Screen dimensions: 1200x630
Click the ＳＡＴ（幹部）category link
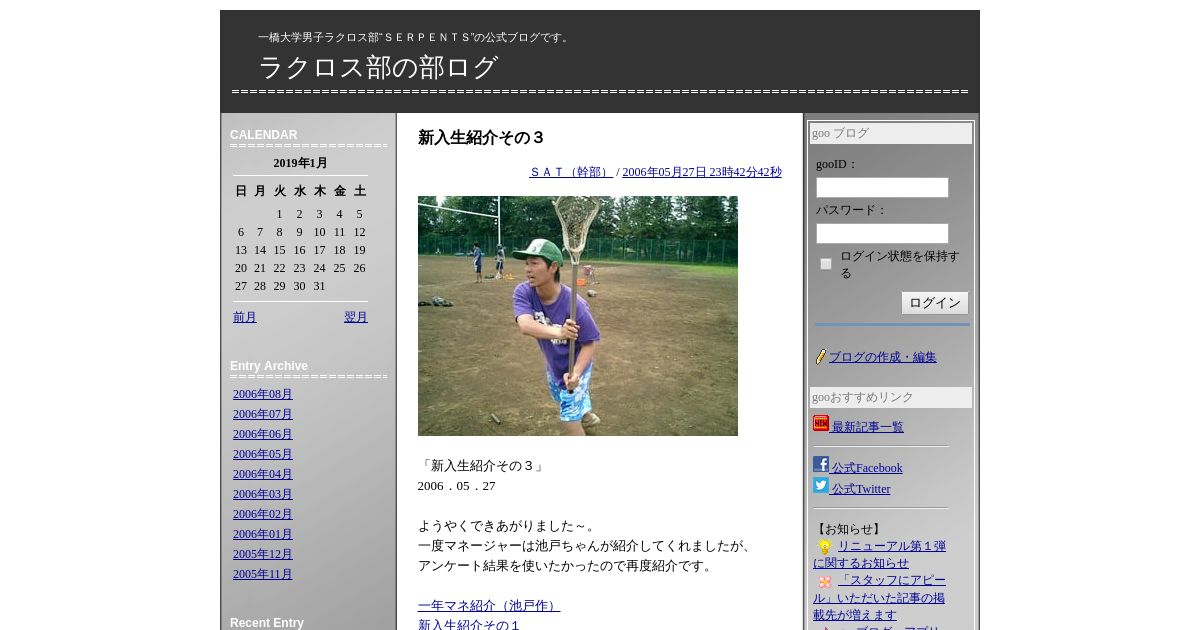[571, 172]
